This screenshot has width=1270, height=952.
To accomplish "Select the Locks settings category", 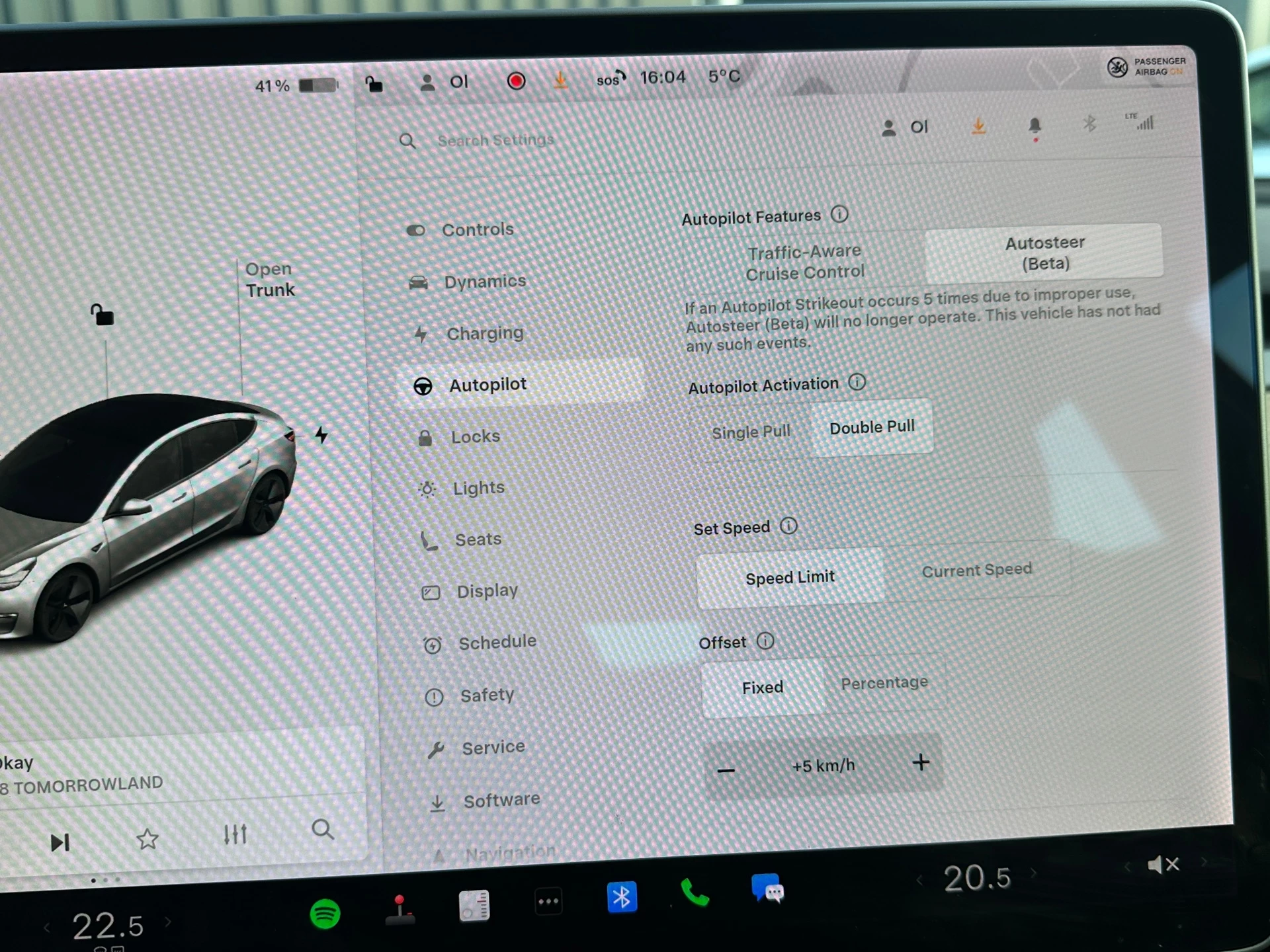I will pos(476,436).
